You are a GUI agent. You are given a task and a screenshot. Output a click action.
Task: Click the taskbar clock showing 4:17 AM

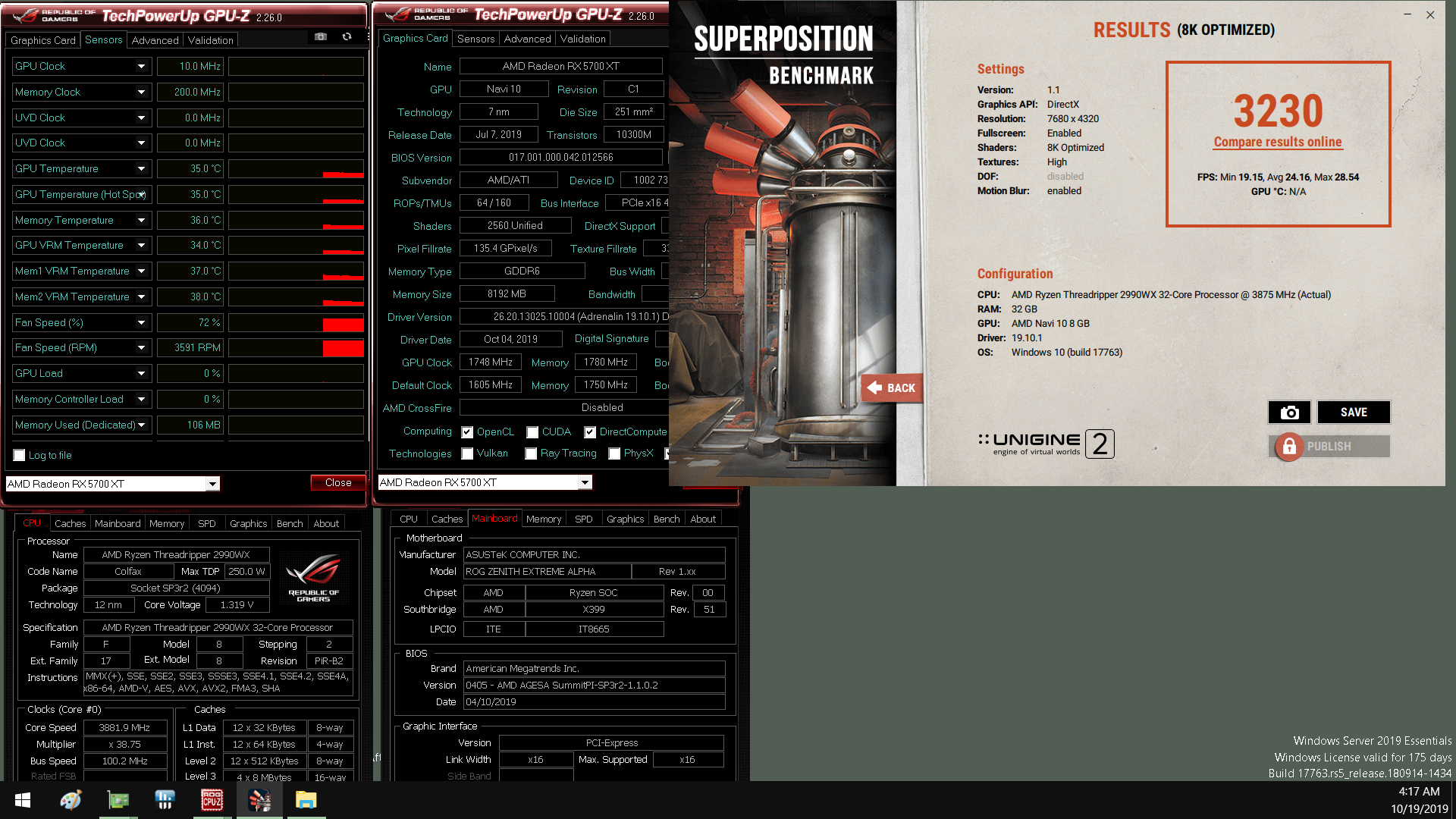(1419, 792)
